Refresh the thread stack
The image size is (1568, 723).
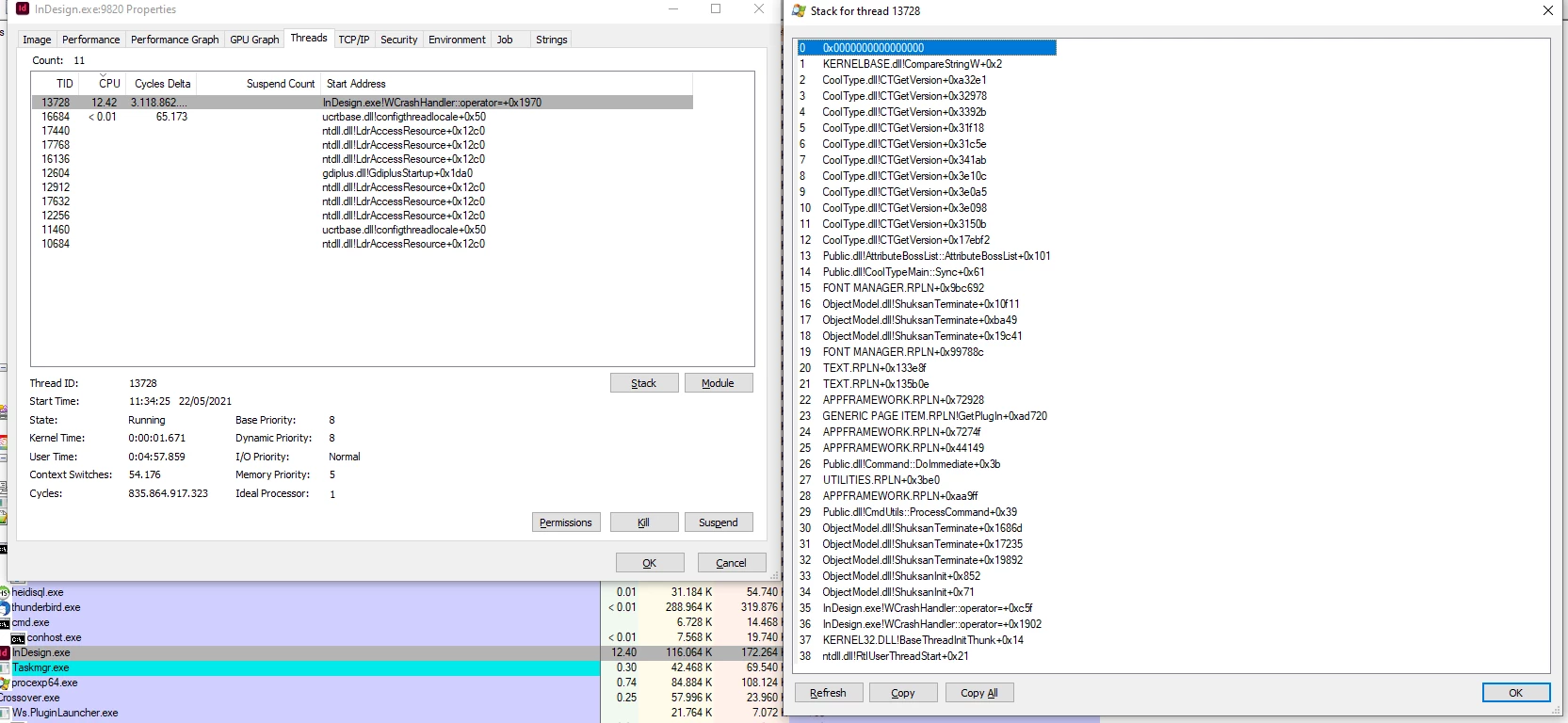pyautogui.click(x=828, y=693)
